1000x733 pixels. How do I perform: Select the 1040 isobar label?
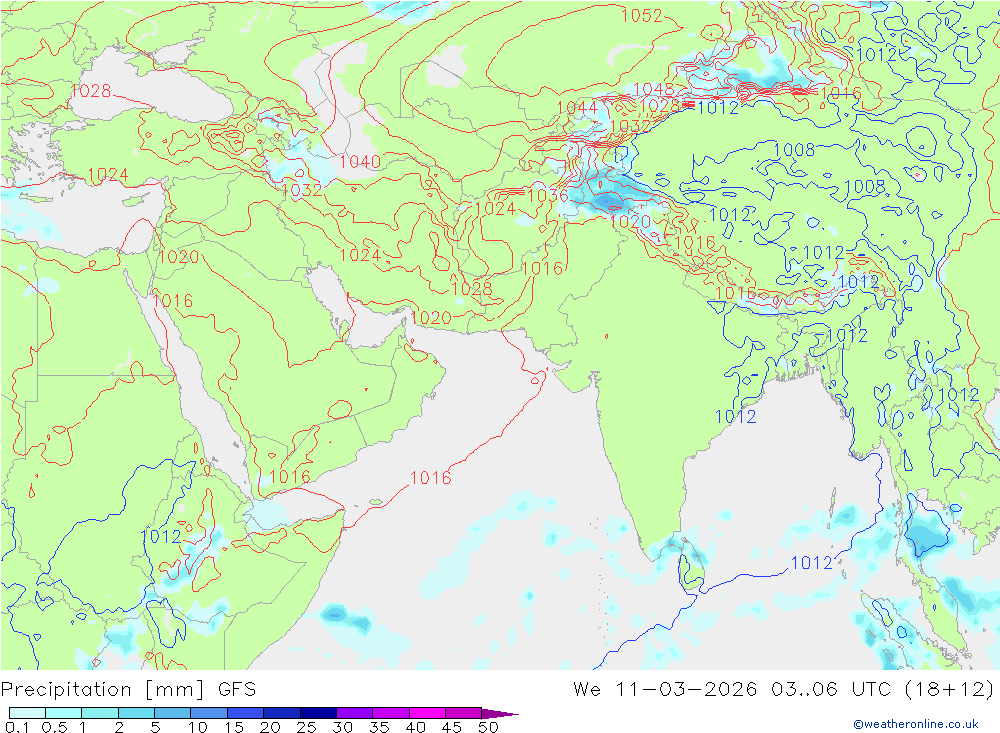pos(360,161)
